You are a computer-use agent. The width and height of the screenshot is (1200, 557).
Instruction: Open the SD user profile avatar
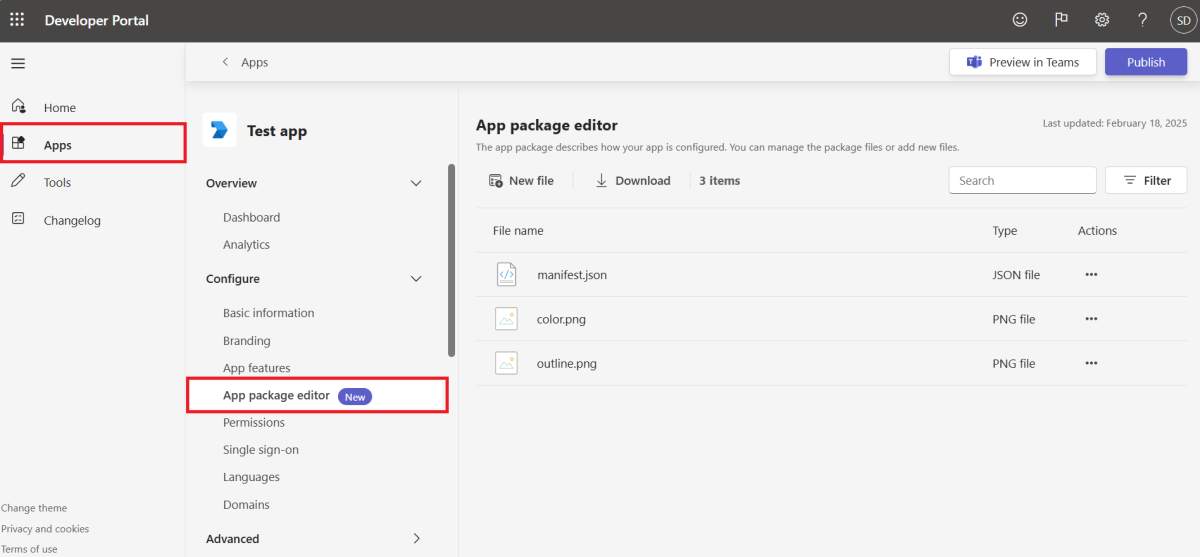pyautogui.click(x=1183, y=20)
